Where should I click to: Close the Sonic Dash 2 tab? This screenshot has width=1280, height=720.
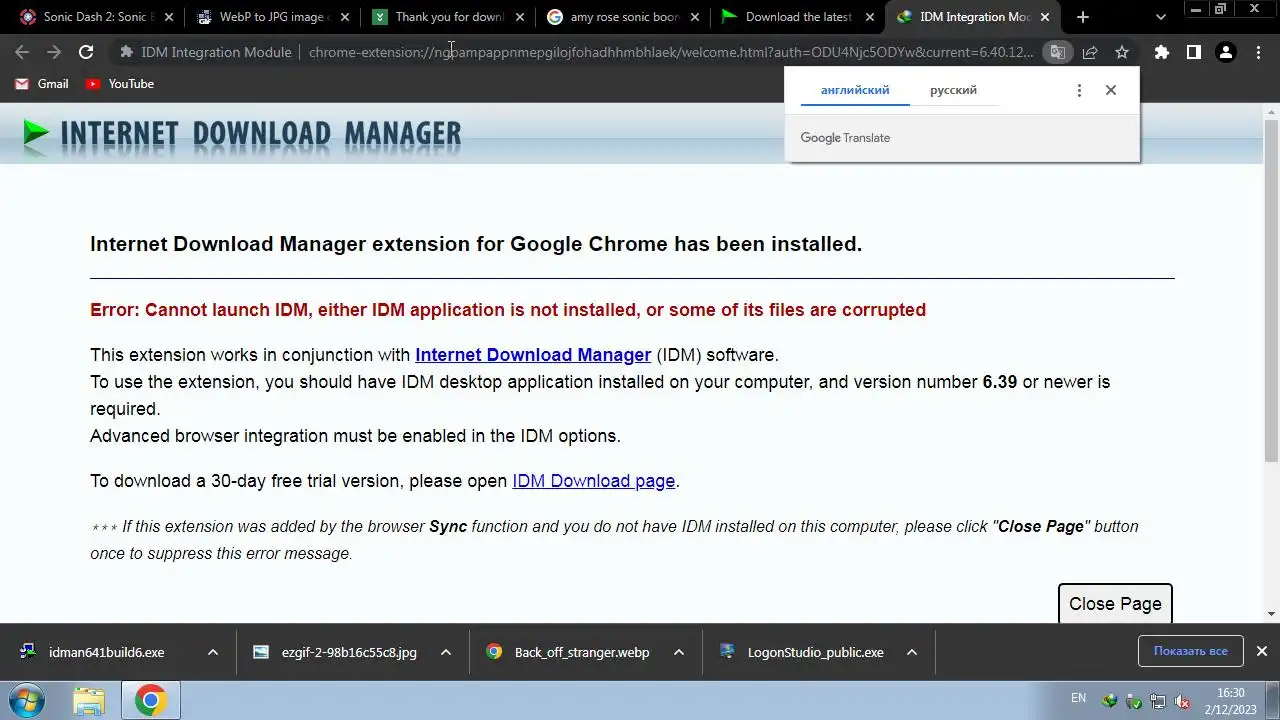click(x=168, y=17)
